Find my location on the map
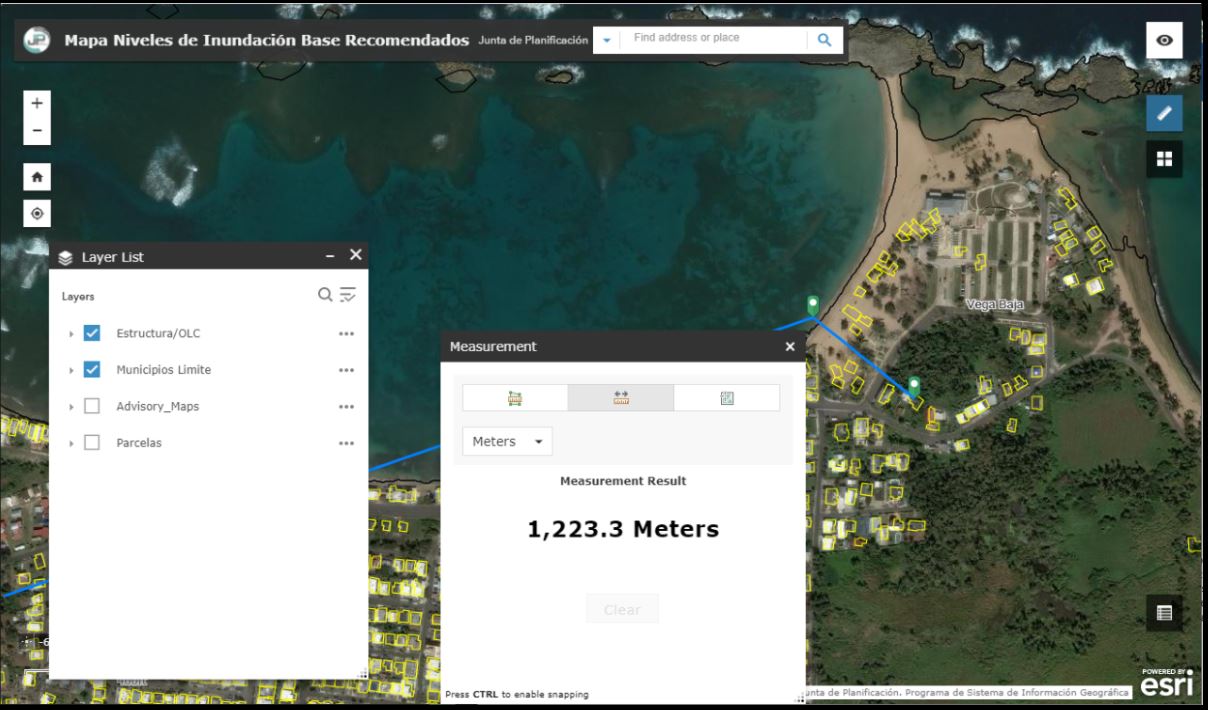The height and width of the screenshot is (710, 1208). point(37,213)
